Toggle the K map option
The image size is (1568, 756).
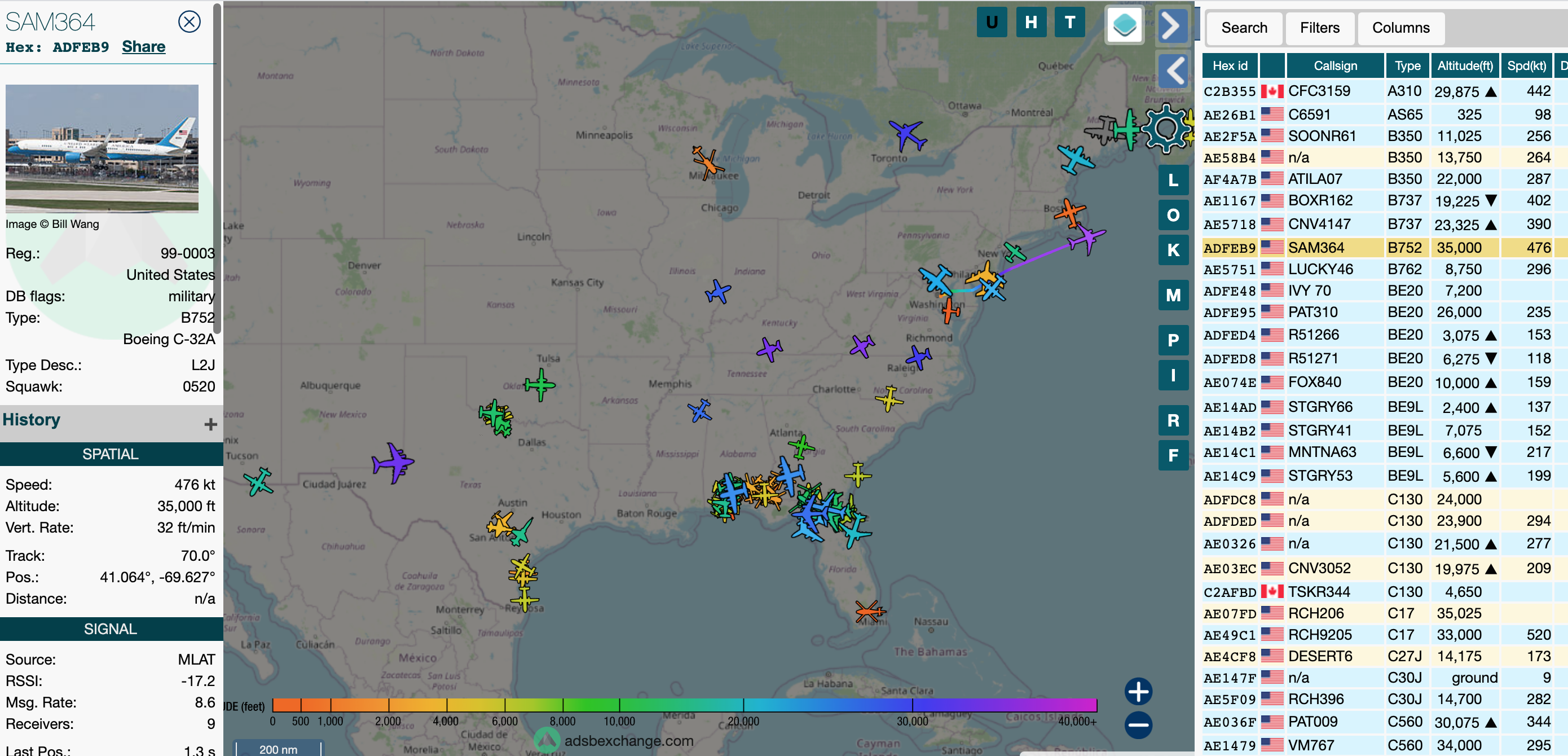[x=1173, y=249]
